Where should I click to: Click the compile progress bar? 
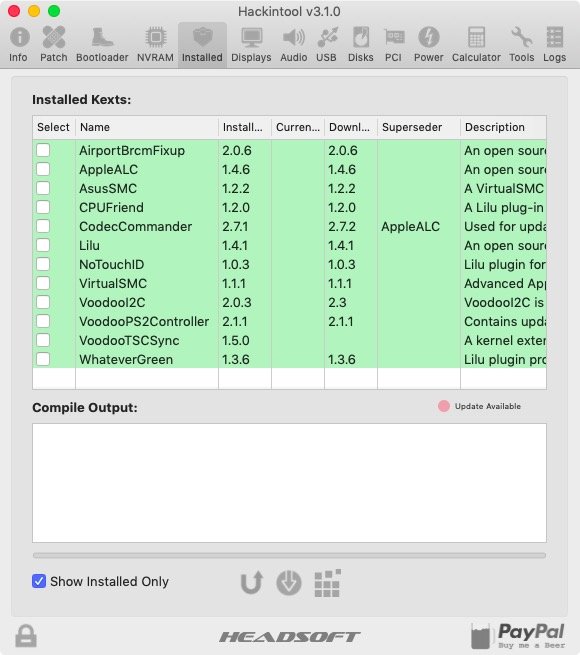tap(289, 556)
